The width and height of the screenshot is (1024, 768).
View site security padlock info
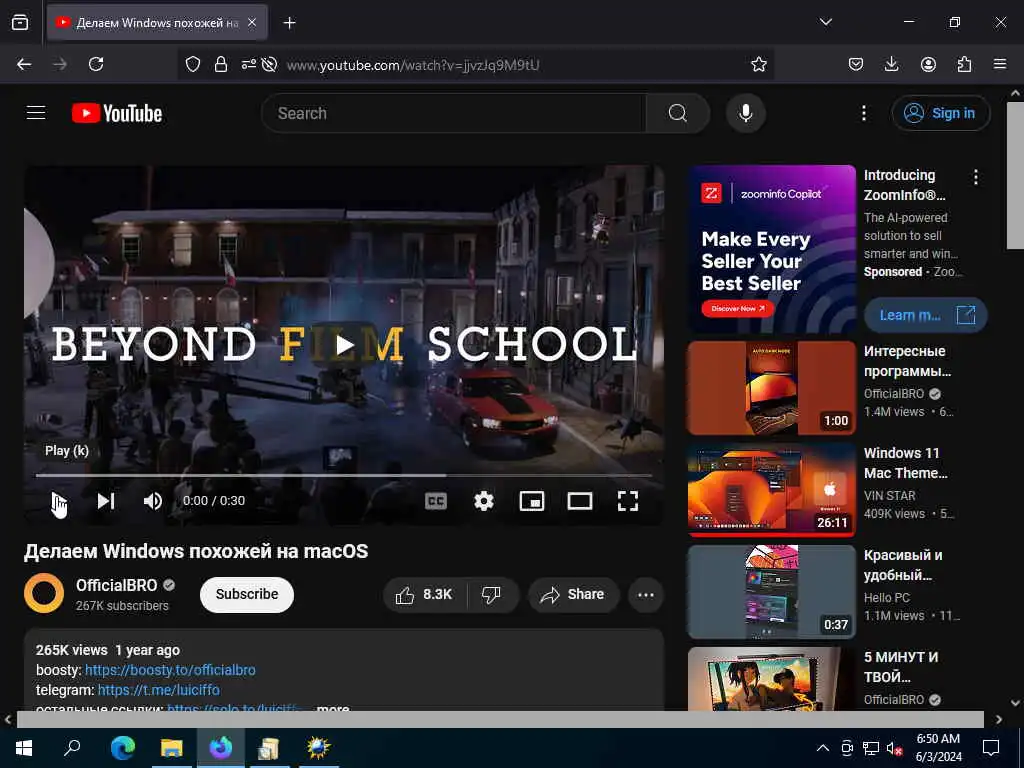(x=221, y=64)
